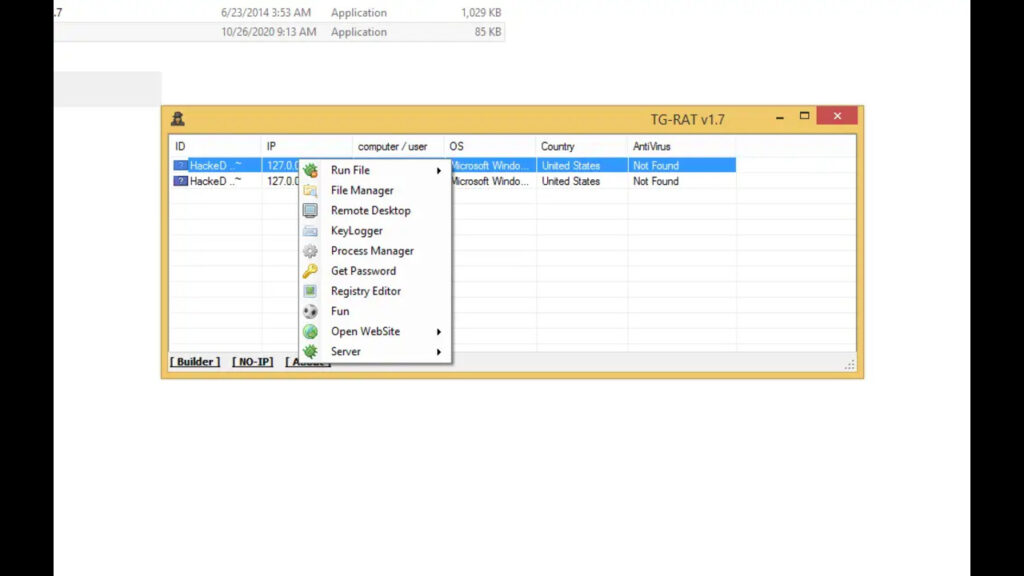Click the Fun soccer ball icon
The width and height of the screenshot is (1024, 576).
point(310,312)
